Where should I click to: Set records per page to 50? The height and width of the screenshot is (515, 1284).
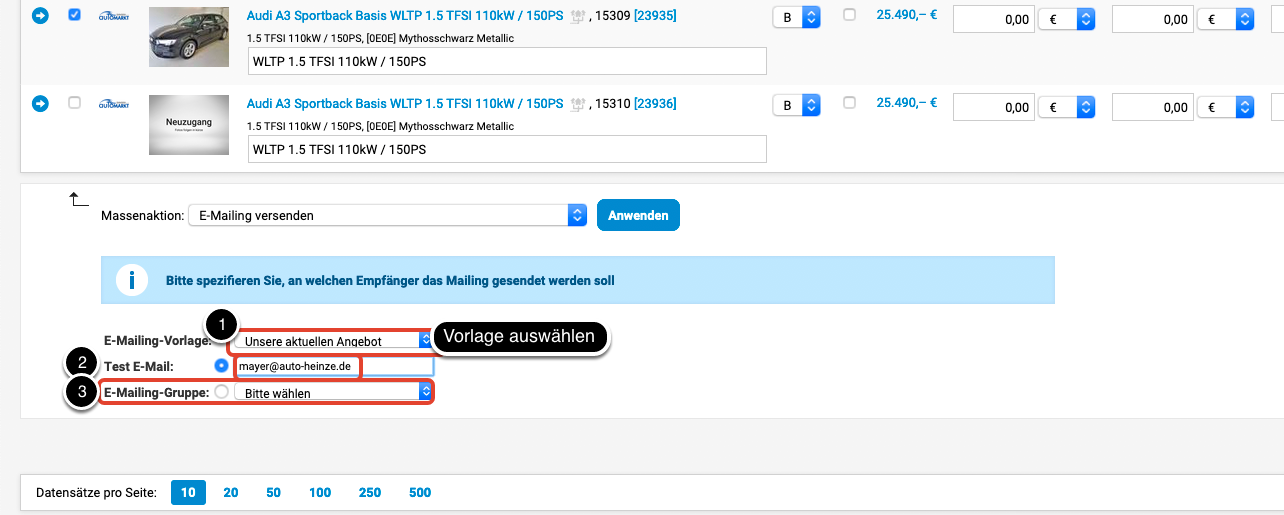click(x=273, y=492)
